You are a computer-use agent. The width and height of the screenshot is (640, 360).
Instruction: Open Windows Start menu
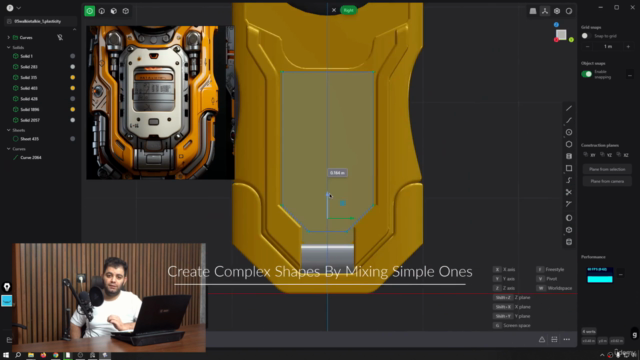(x=6, y=356)
